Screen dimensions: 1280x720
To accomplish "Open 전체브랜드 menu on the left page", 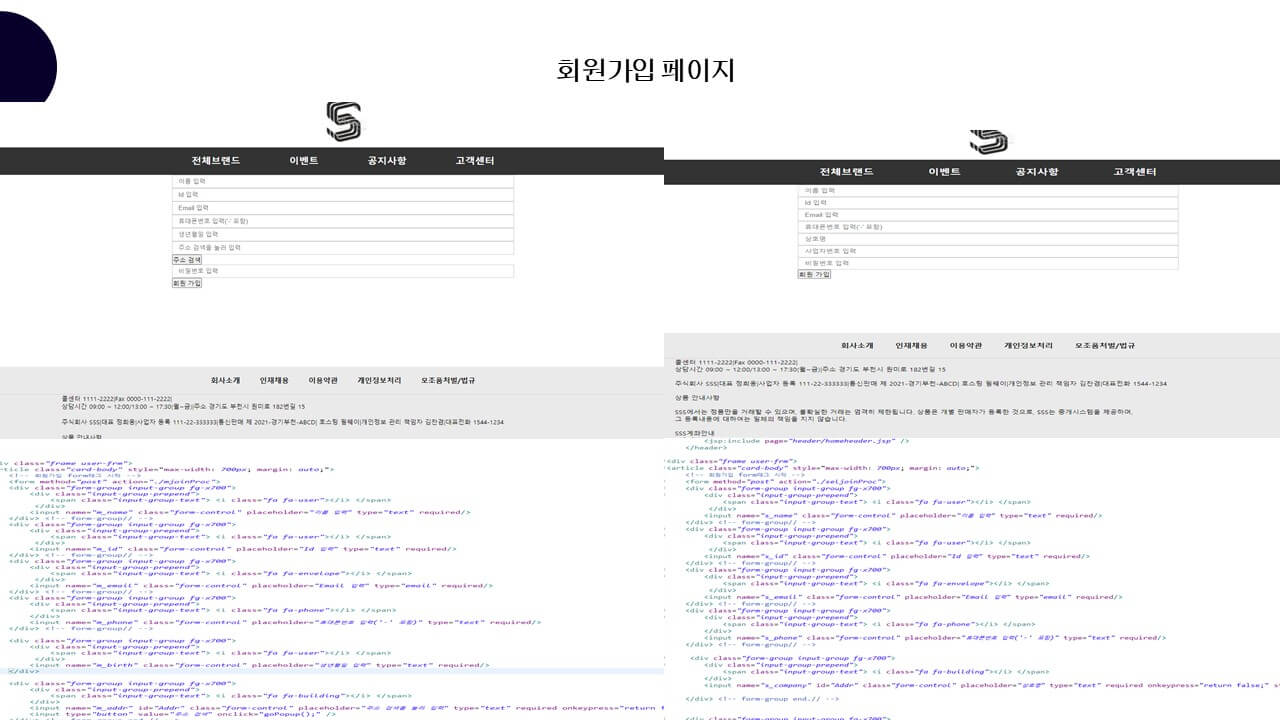I will pos(216,161).
